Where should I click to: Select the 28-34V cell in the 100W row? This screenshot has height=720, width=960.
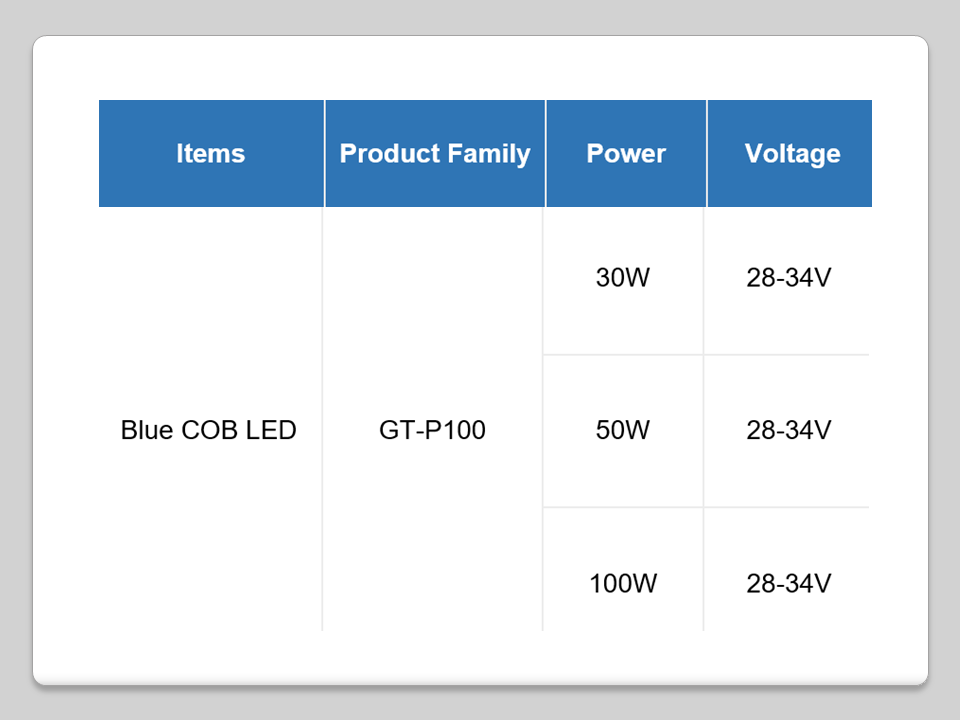[x=788, y=583]
